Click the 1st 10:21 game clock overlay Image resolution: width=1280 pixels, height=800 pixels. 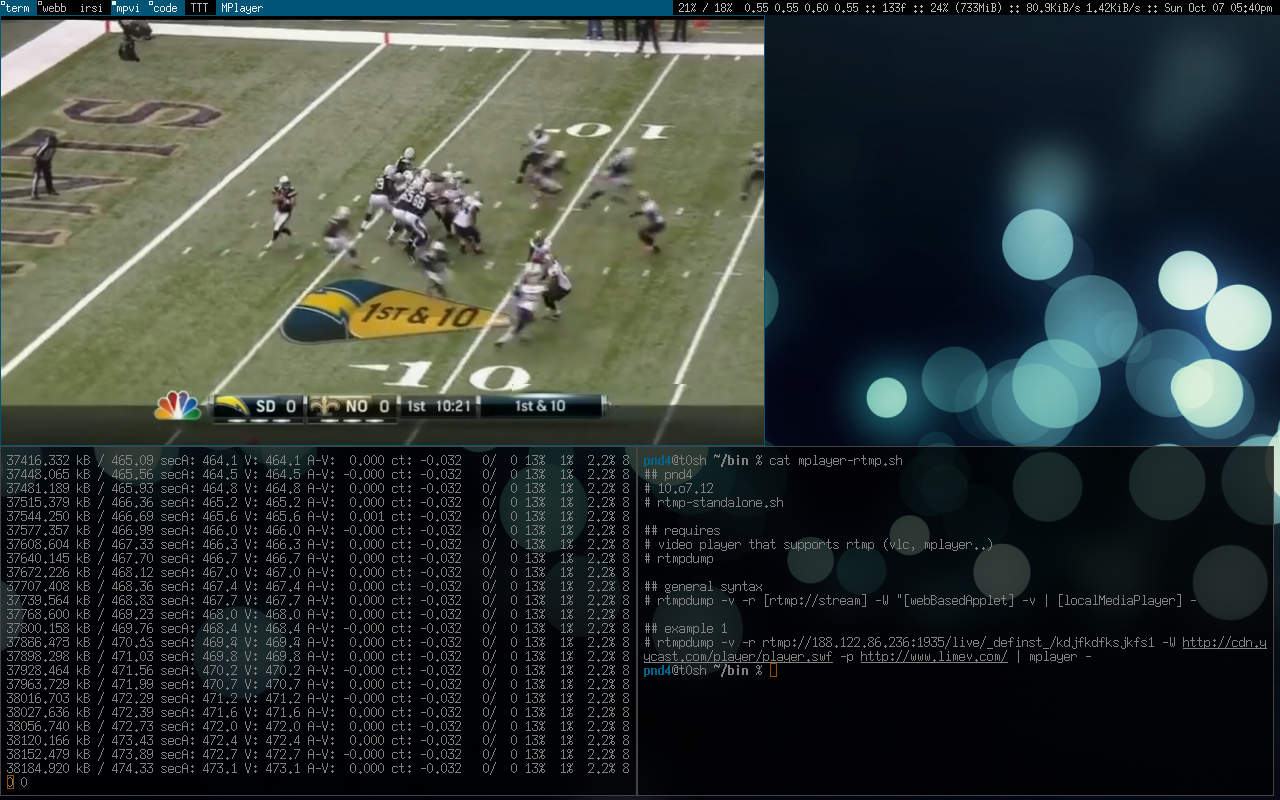(x=439, y=406)
